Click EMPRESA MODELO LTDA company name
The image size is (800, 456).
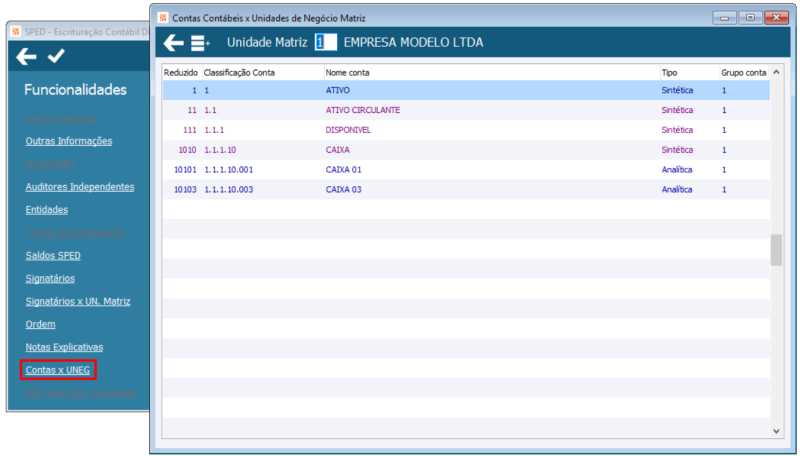(x=413, y=42)
